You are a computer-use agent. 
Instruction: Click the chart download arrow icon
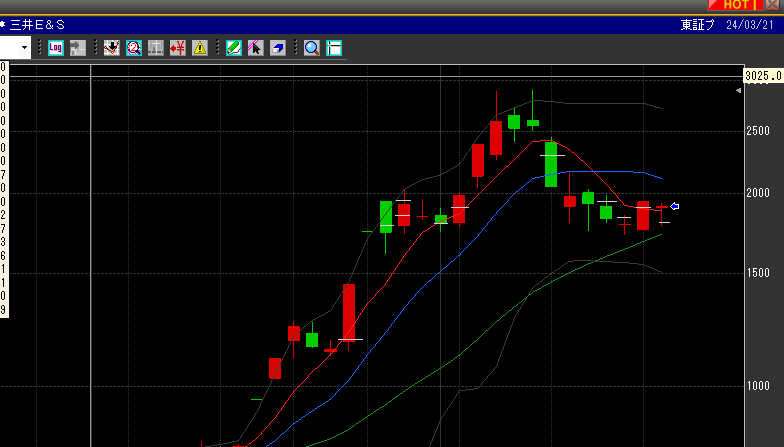111,47
